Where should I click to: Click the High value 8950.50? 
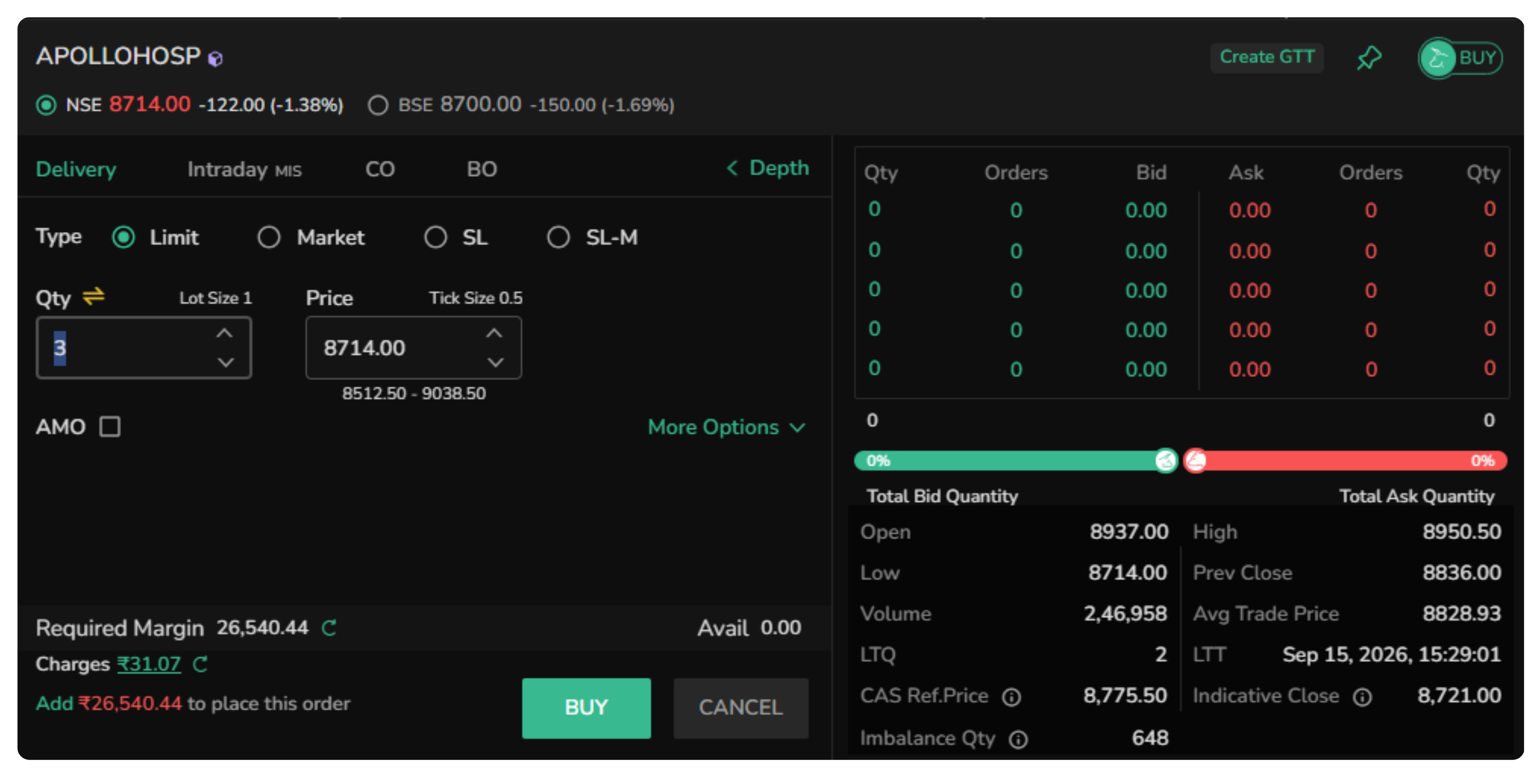(1461, 532)
